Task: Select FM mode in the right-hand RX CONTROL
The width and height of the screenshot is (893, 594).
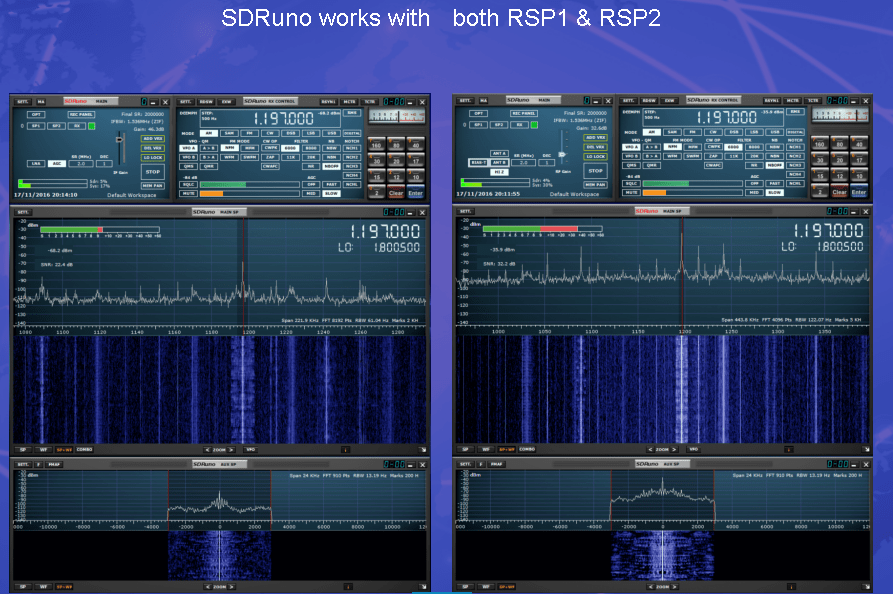Action: (x=693, y=132)
